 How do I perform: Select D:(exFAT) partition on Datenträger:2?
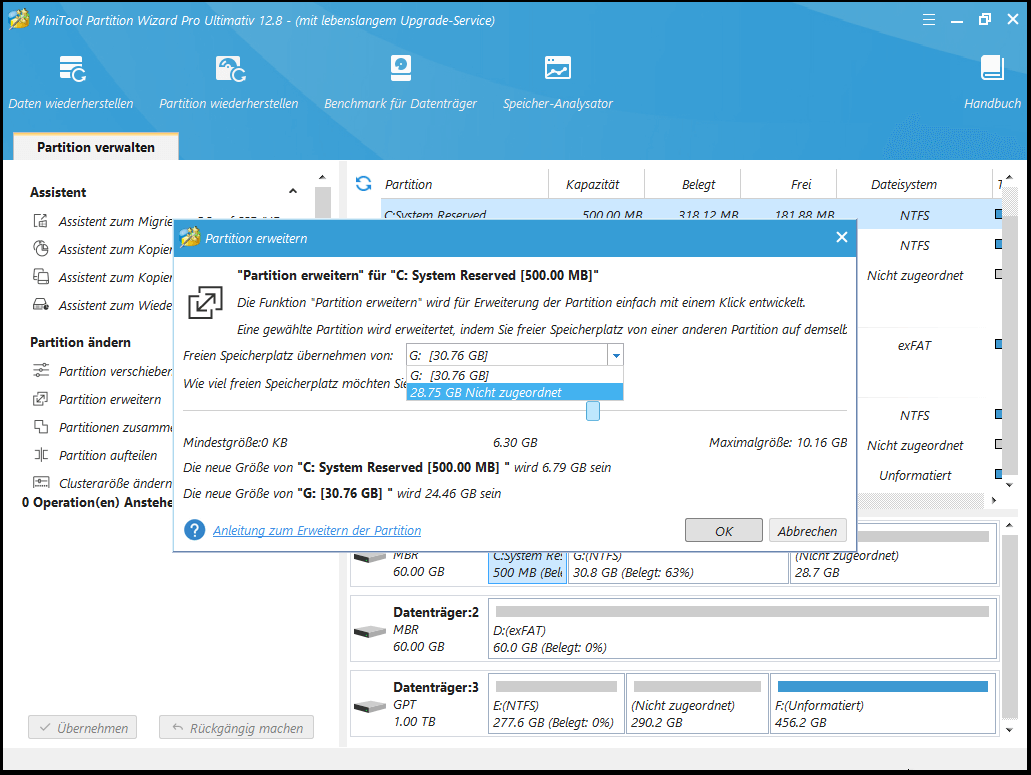[742, 628]
